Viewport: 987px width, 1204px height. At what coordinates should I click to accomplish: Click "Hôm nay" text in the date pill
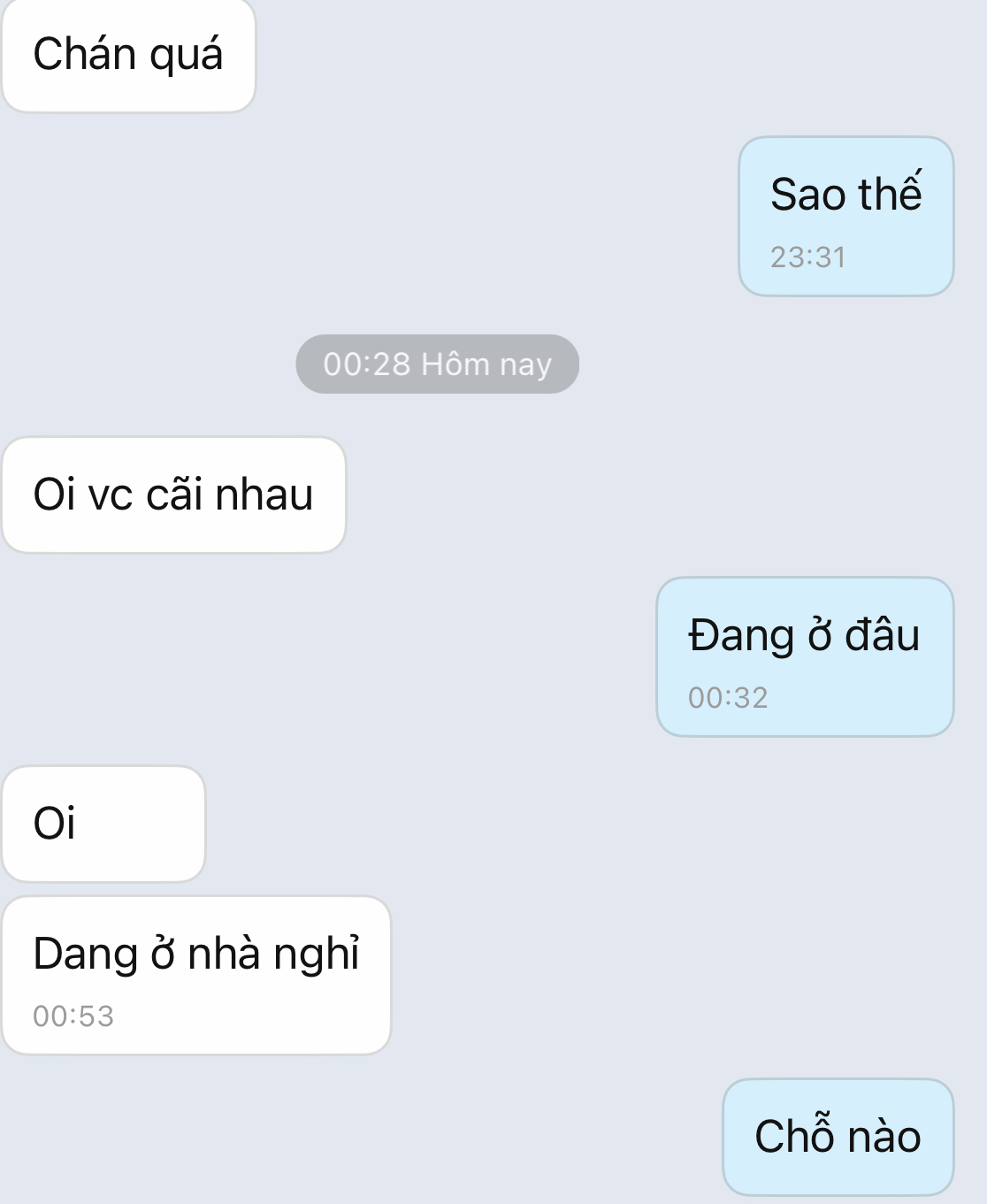click(486, 364)
